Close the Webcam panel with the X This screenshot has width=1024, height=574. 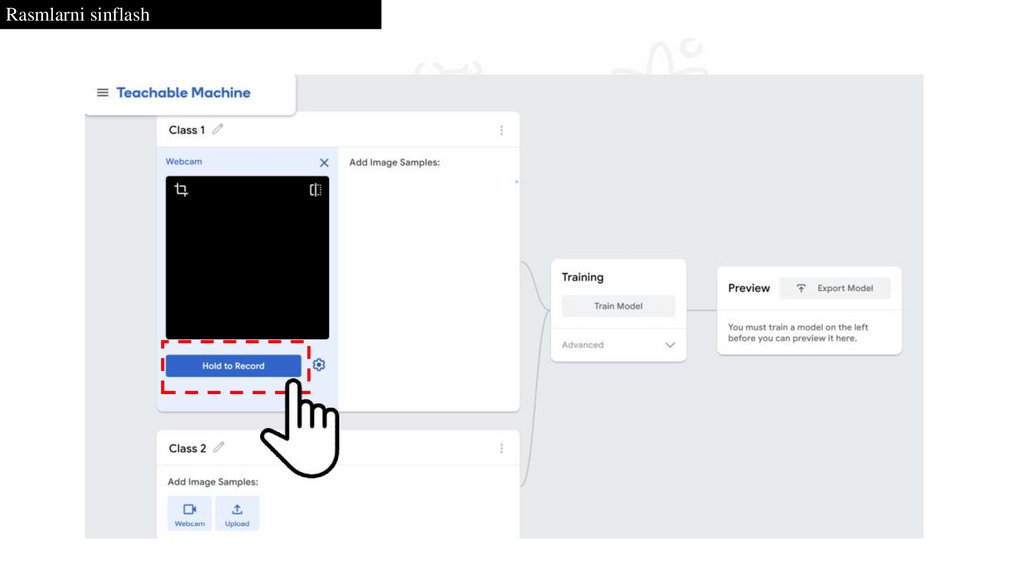324,163
